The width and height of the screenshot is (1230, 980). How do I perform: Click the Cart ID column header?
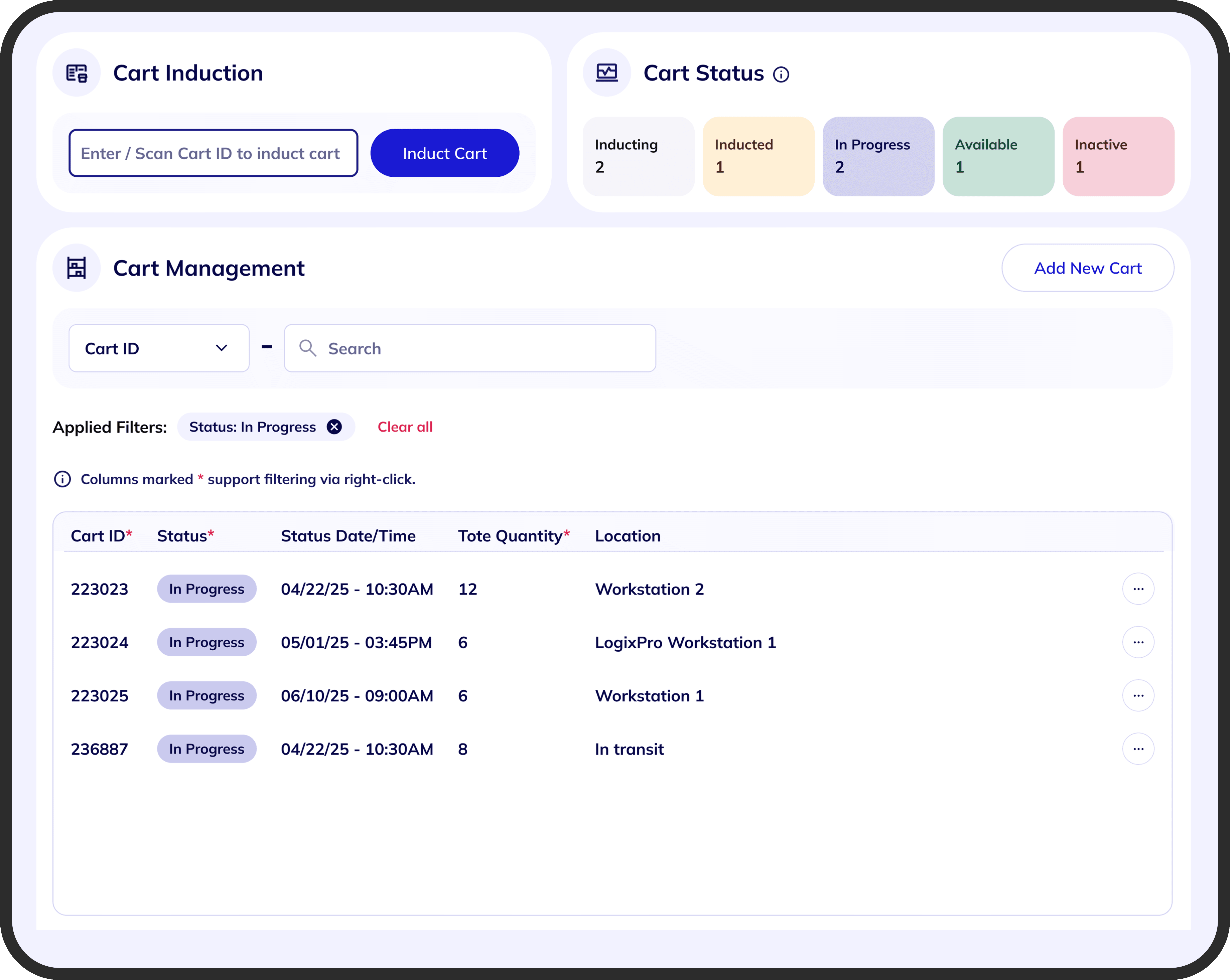coord(102,536)
